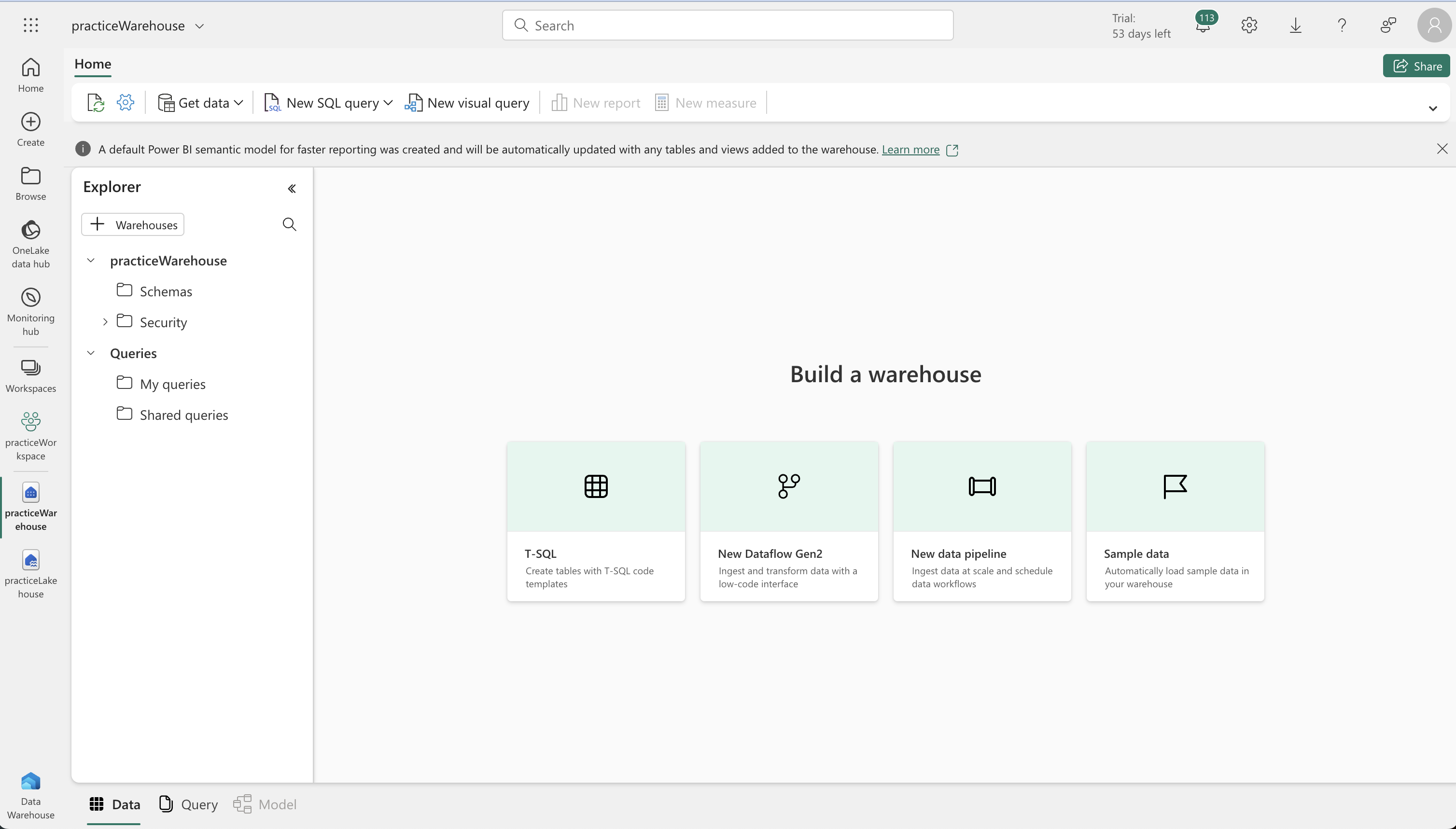Click New visual query
Screen dimensions: 1456x829
tap(467, 102)
